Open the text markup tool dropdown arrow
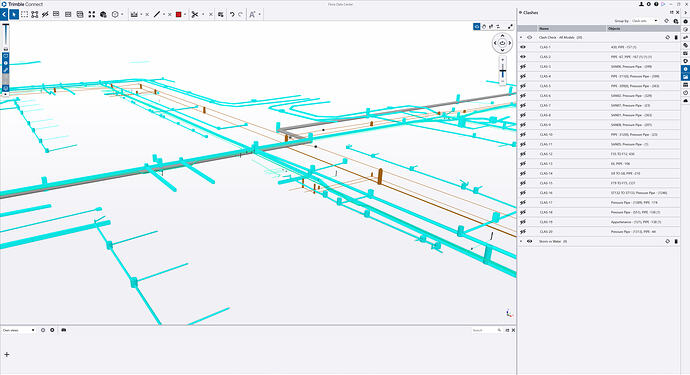The width and height of the screenshot is (690, 375). tap(260, 15)
